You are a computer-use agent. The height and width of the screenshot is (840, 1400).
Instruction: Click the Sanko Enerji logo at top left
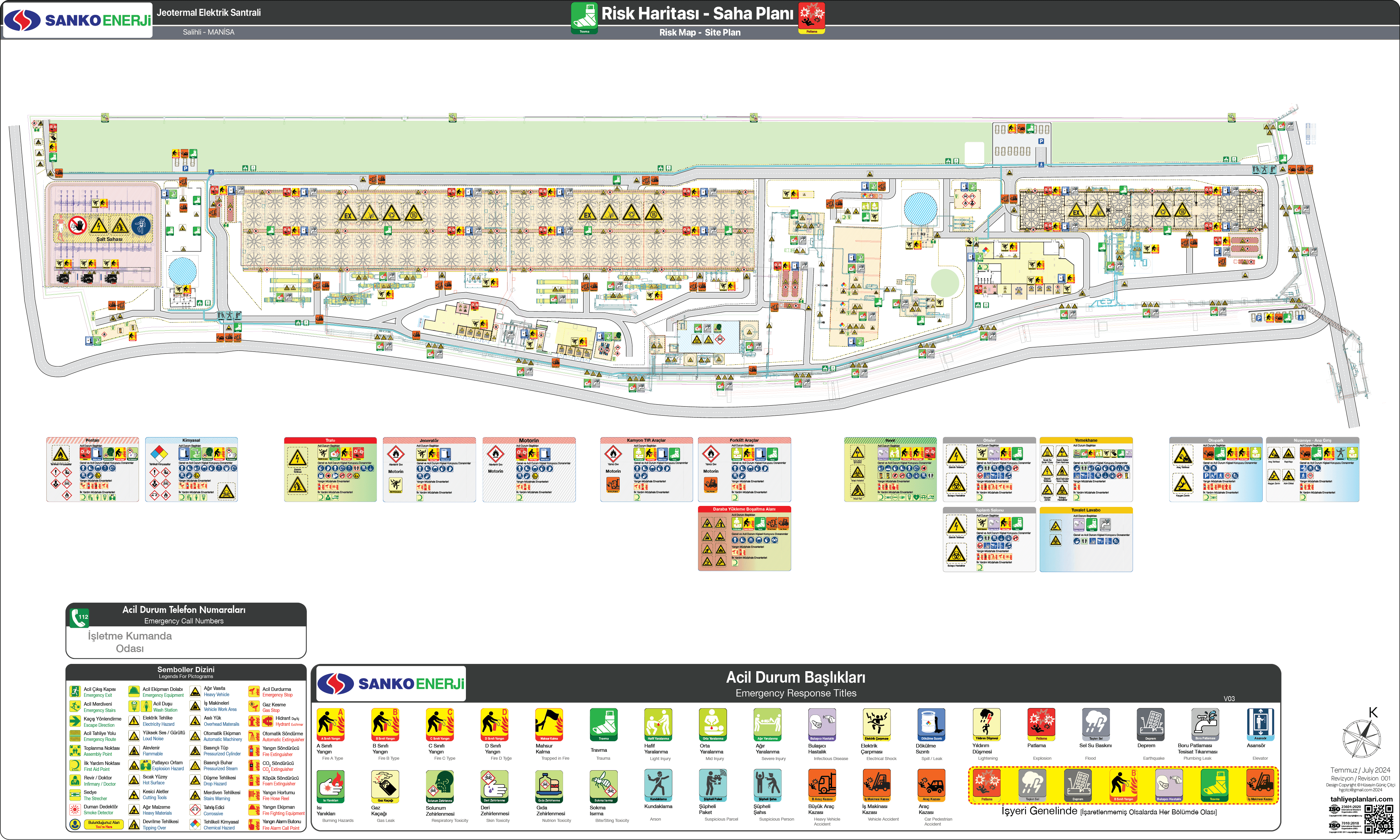(78, 20)
